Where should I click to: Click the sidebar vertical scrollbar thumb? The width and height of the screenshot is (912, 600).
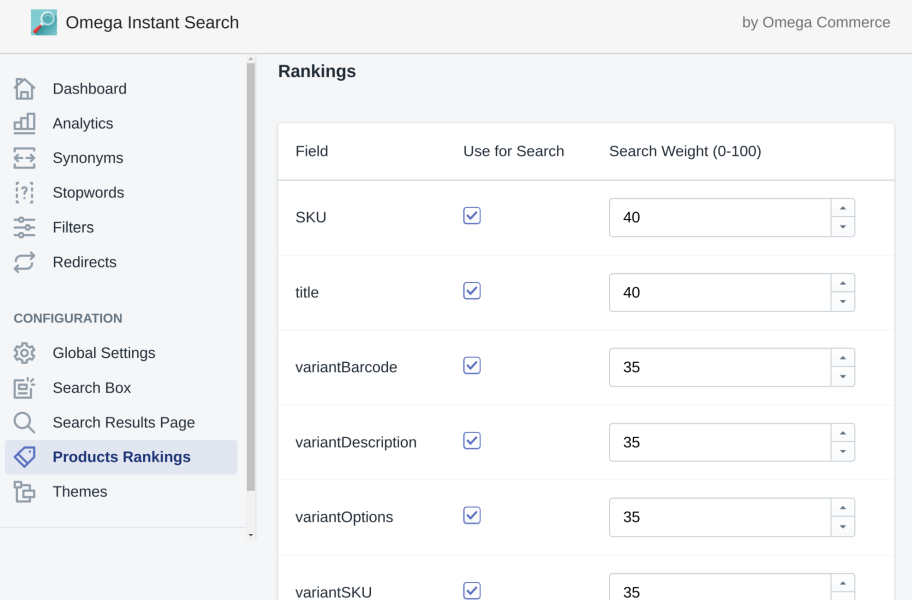point(251,277)
